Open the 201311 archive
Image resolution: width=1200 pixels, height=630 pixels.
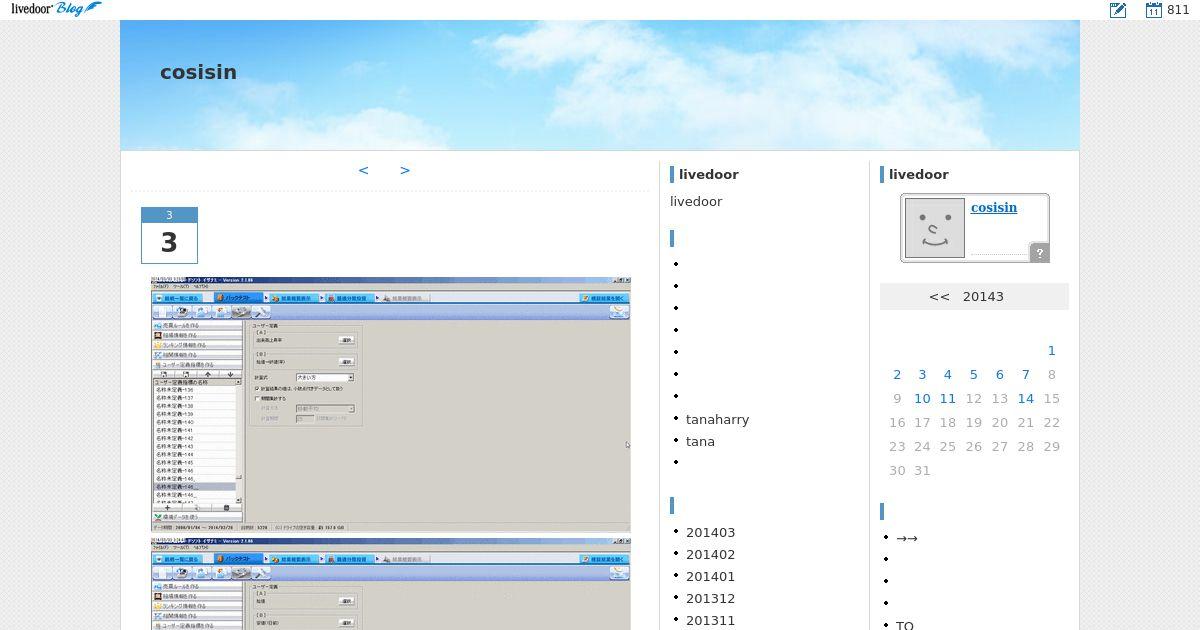[x=710, y=620]
